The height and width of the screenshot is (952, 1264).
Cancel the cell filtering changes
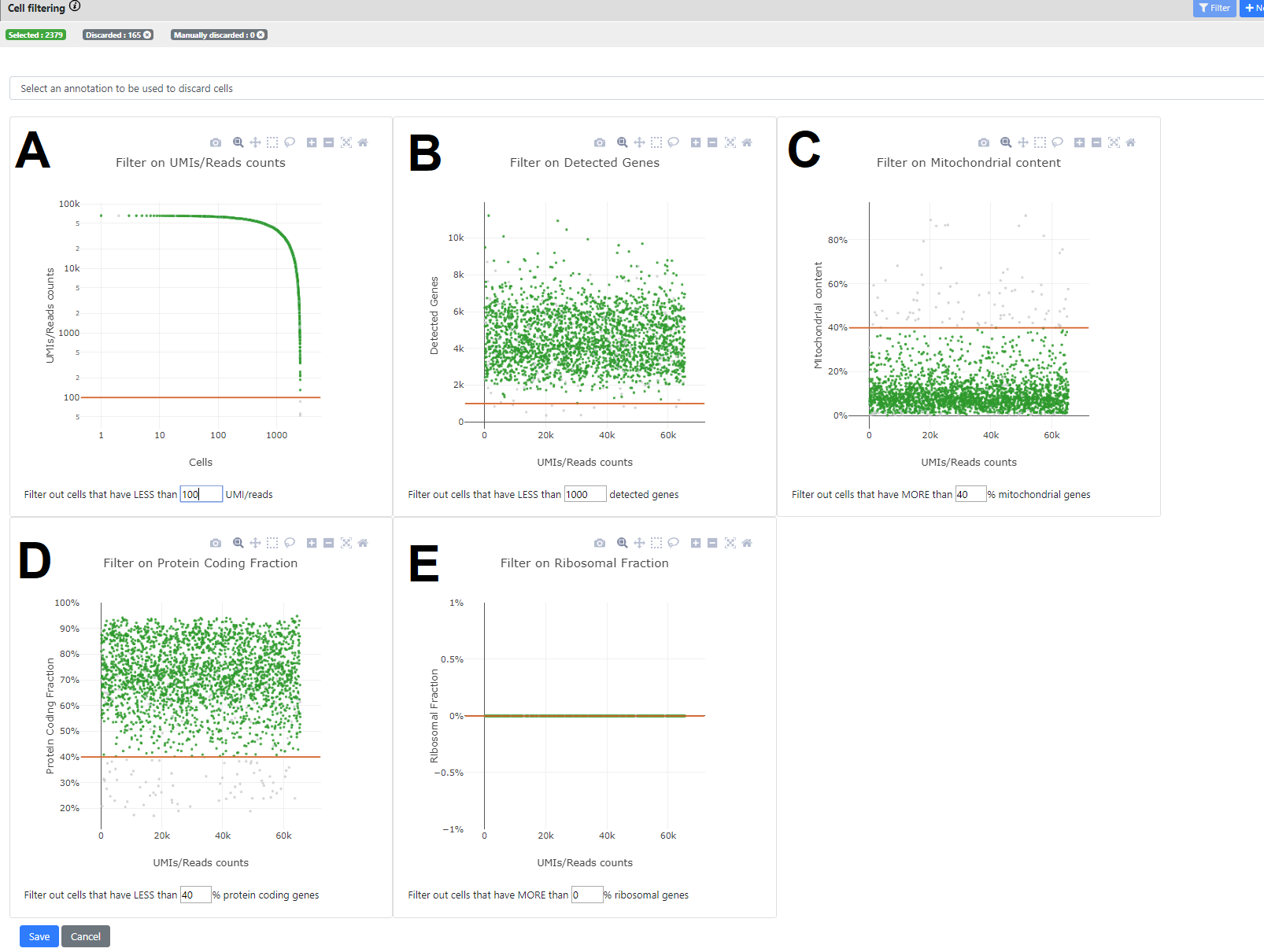86,936
